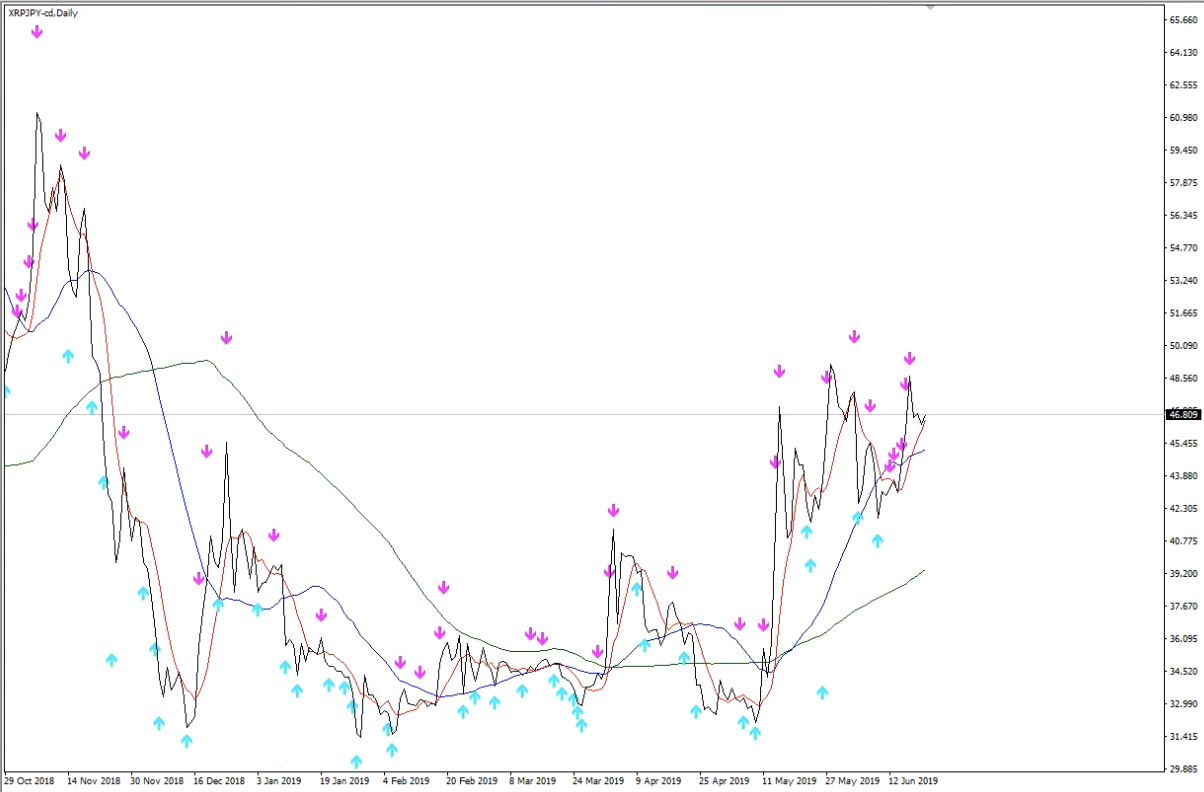The height and width of the screenshot is (792, 1204).
Task: Click the 3 Jan 2019 date label
Action: click(279, 781)
